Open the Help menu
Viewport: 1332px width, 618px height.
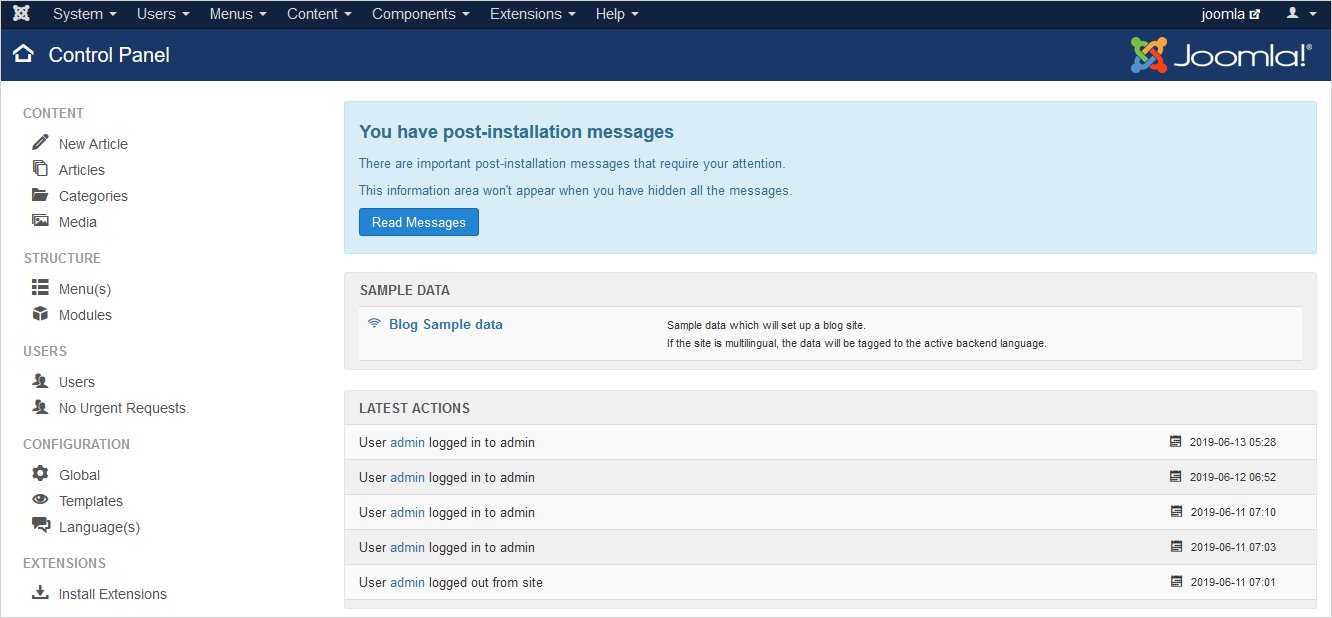616,14
